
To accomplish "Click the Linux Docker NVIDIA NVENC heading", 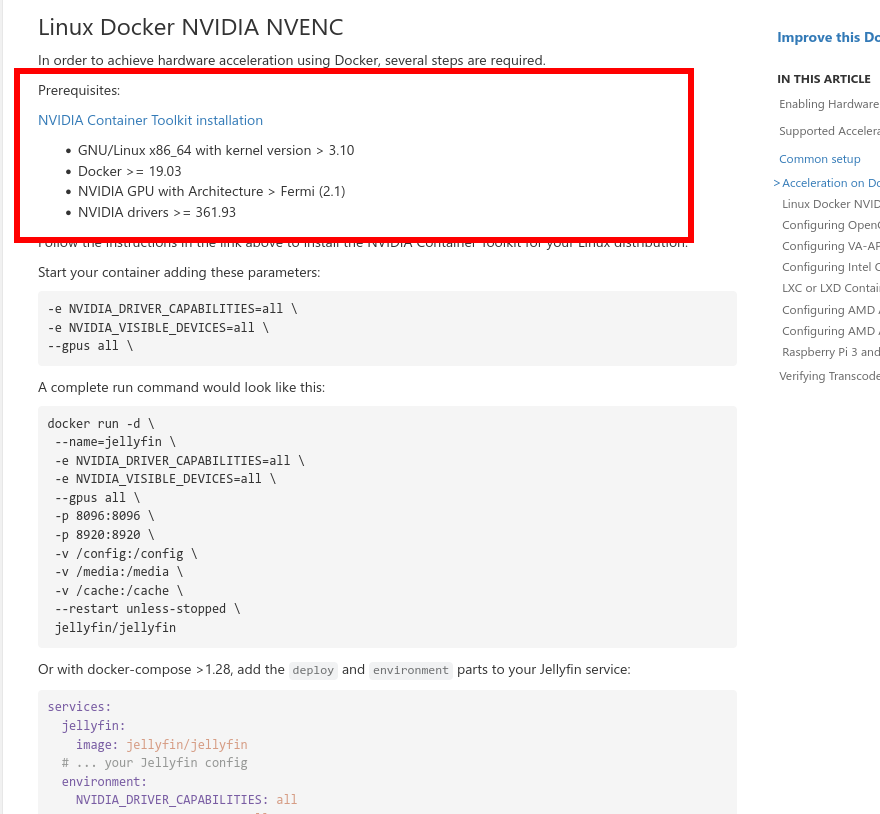I will [190, 28].
